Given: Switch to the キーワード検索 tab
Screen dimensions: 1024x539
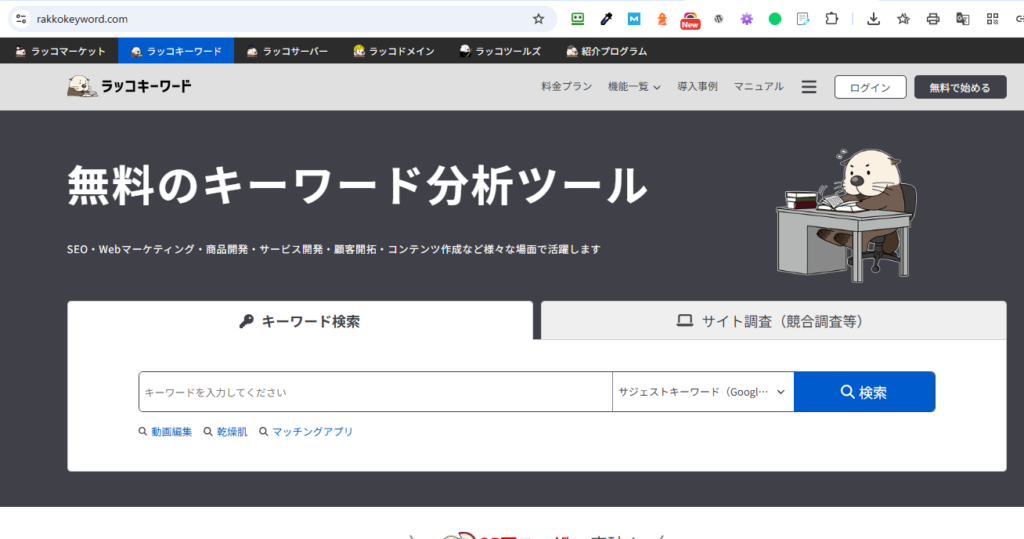Looking at the screenshot, I should (x=300, y=321).
